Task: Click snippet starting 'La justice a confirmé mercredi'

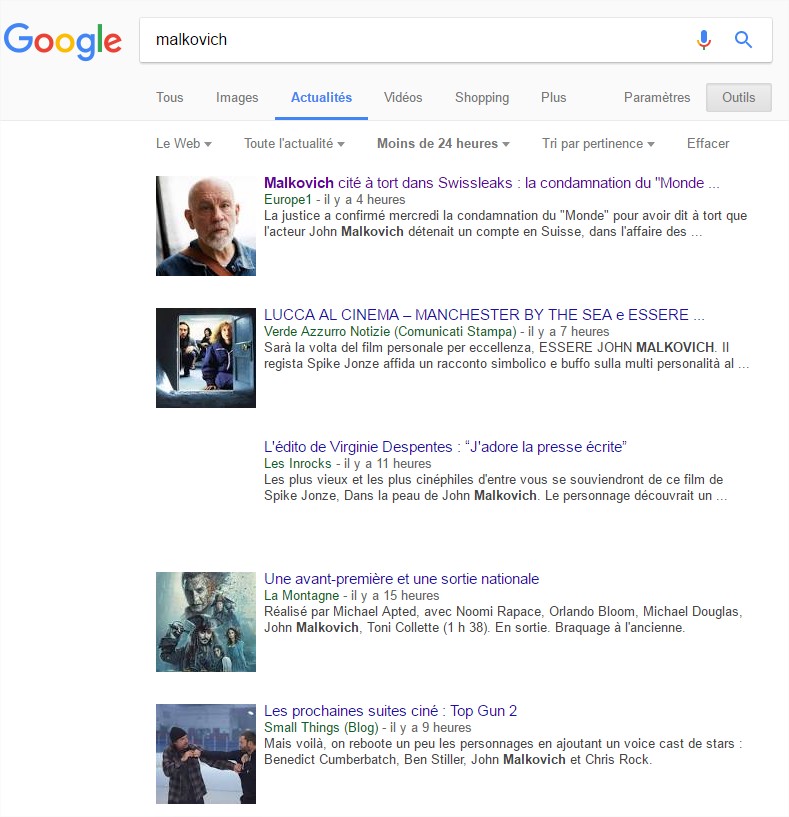Action: (x=506, y=224)
